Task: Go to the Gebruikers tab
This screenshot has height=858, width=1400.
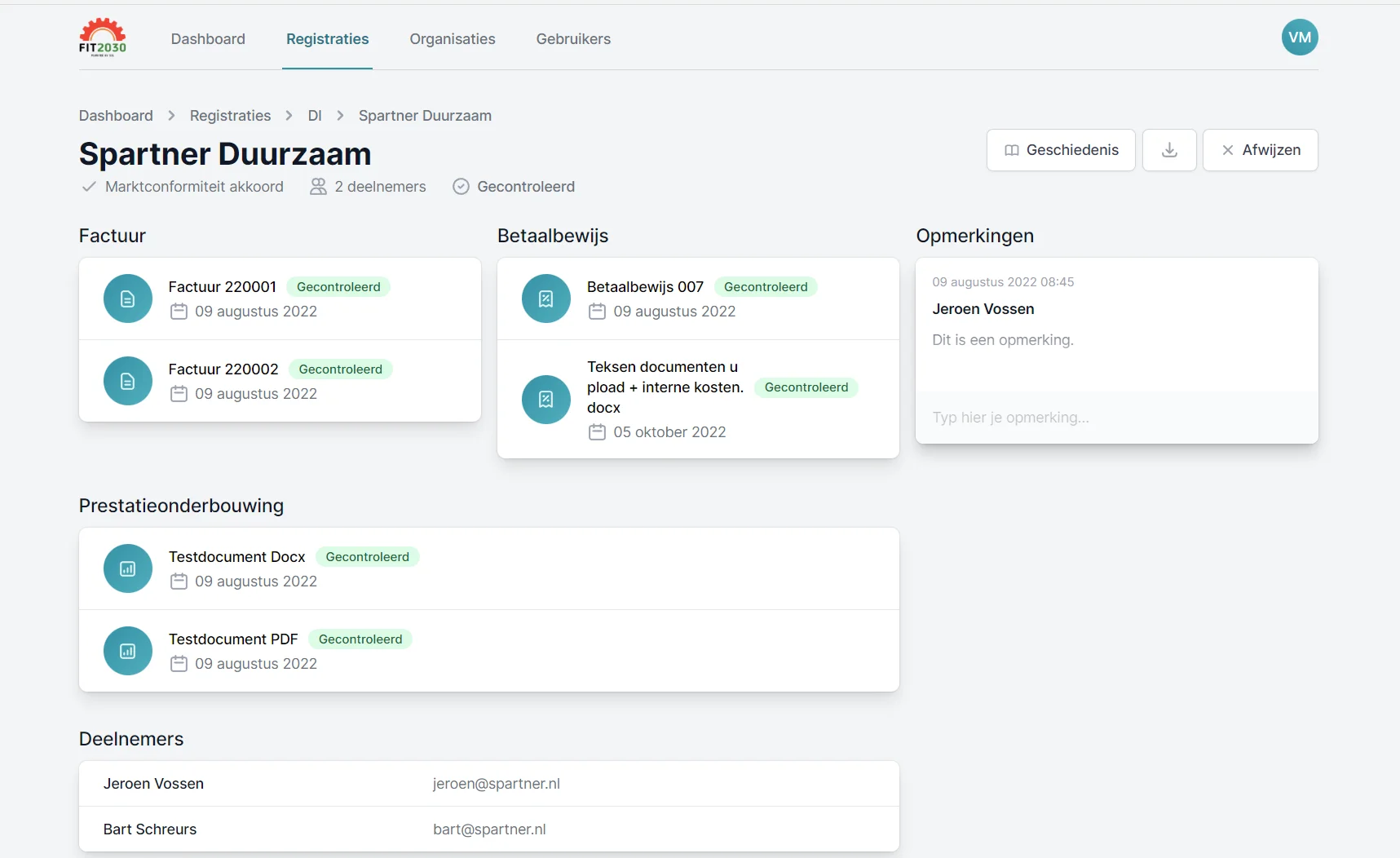Action: pyautogui.click(x=573, y=39)
